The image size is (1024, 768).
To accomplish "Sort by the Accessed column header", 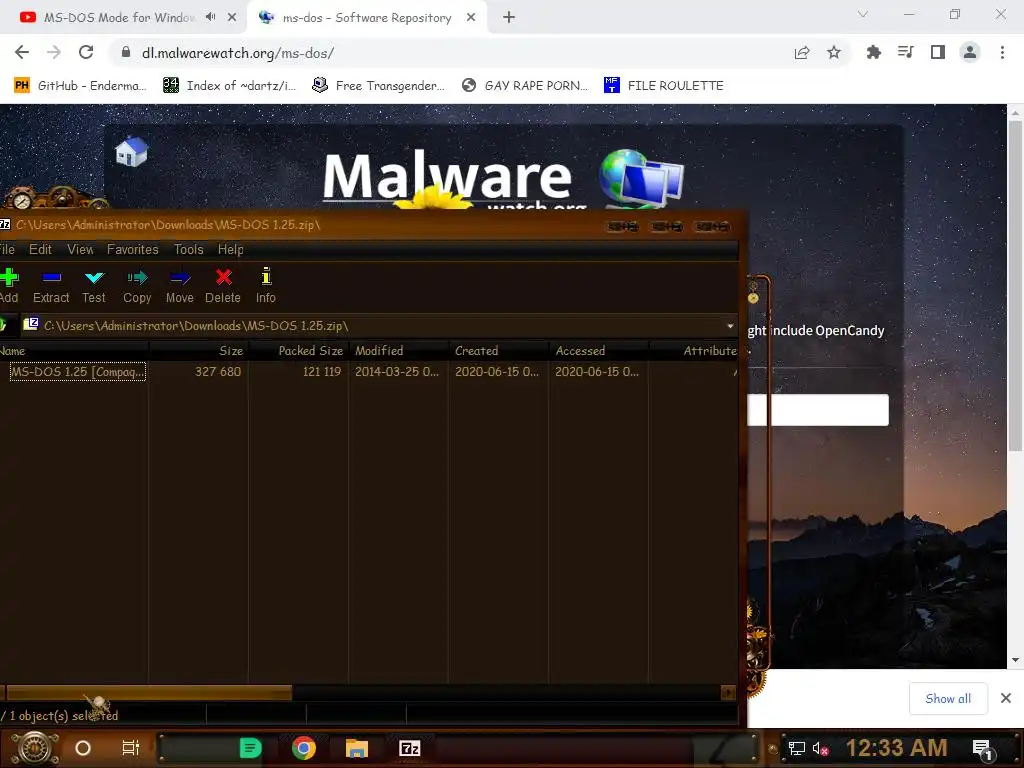I will tap(598, 351).
